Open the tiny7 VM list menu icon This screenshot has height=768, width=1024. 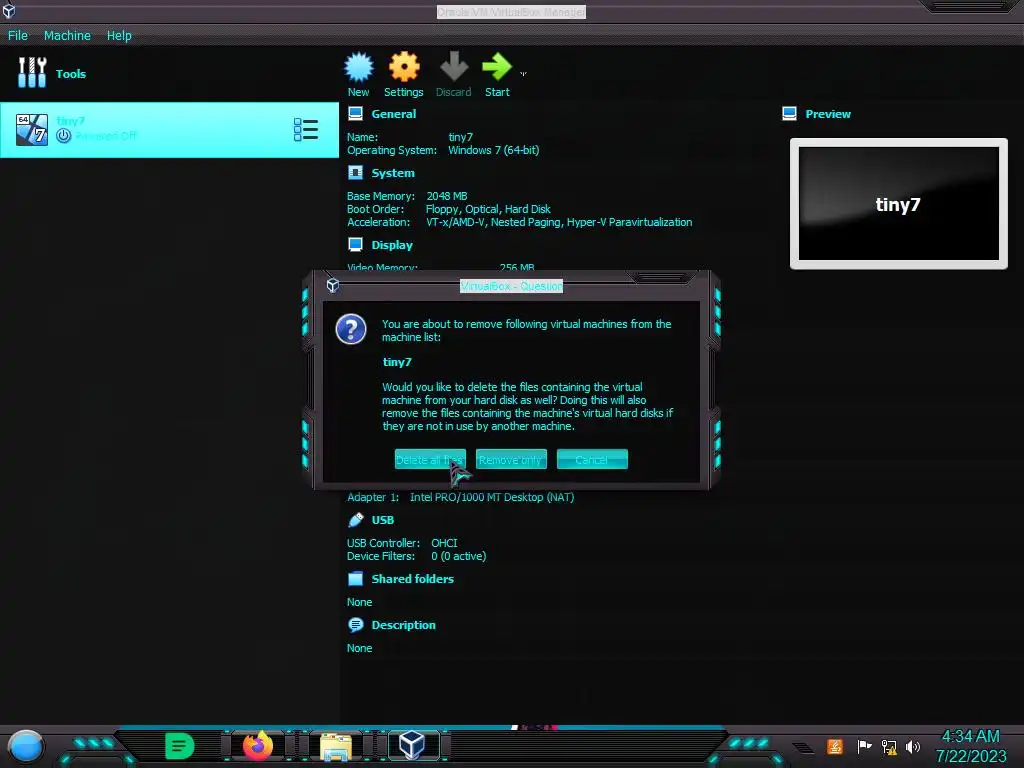pyautogui.click(x=306, y=129)
